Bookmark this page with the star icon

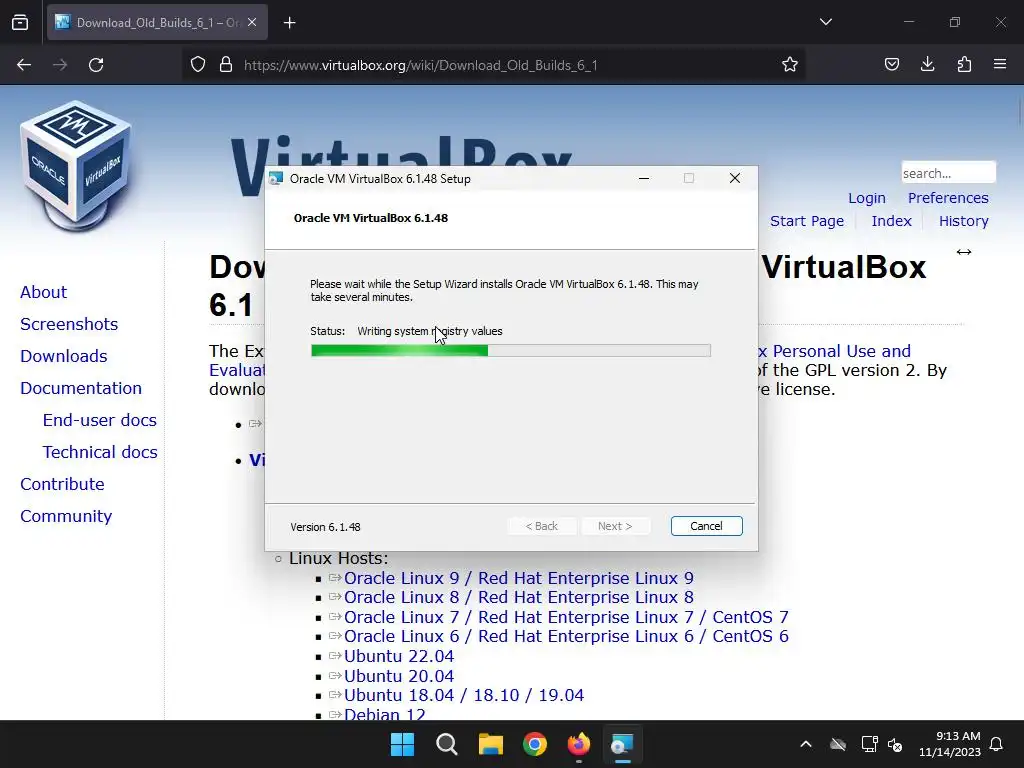click(790, 65)
